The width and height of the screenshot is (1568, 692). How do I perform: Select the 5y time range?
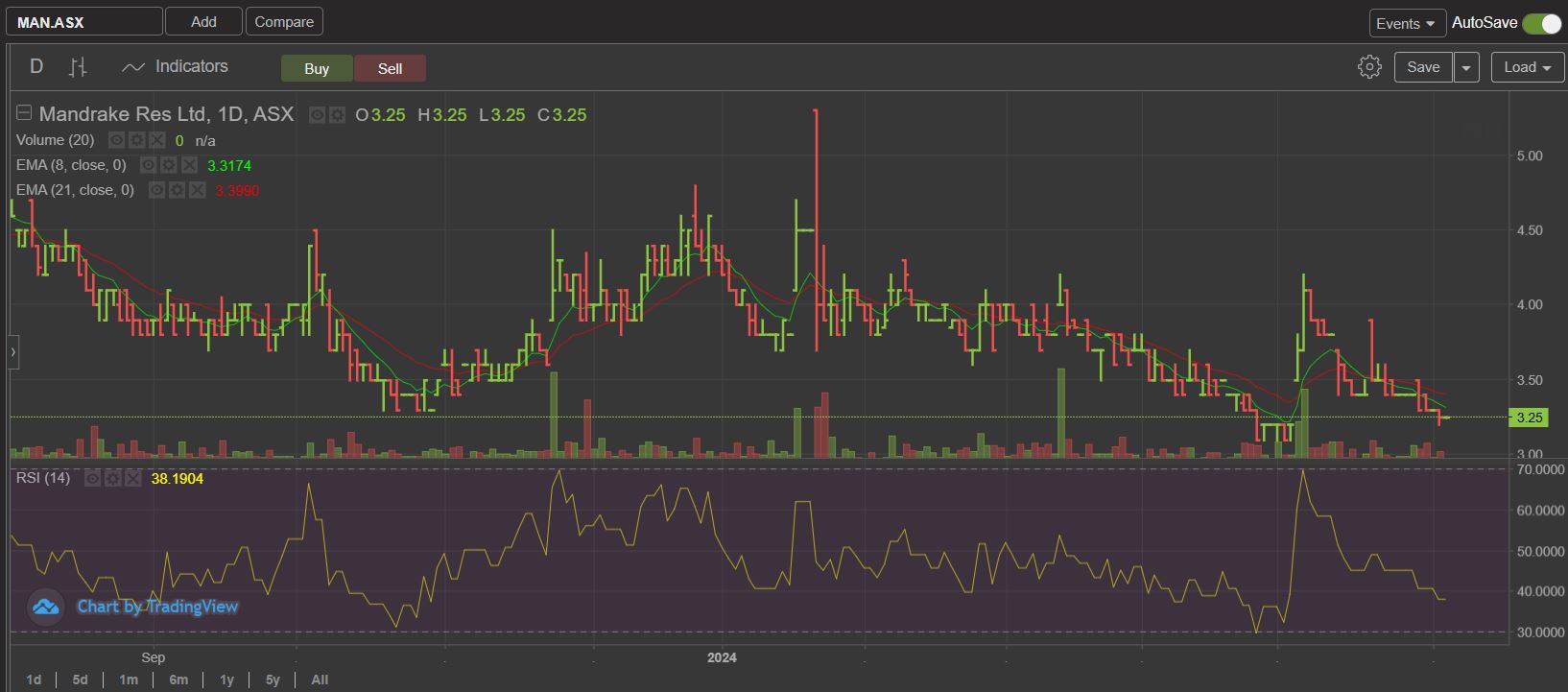pyautogui.click(x=273, y=680)
